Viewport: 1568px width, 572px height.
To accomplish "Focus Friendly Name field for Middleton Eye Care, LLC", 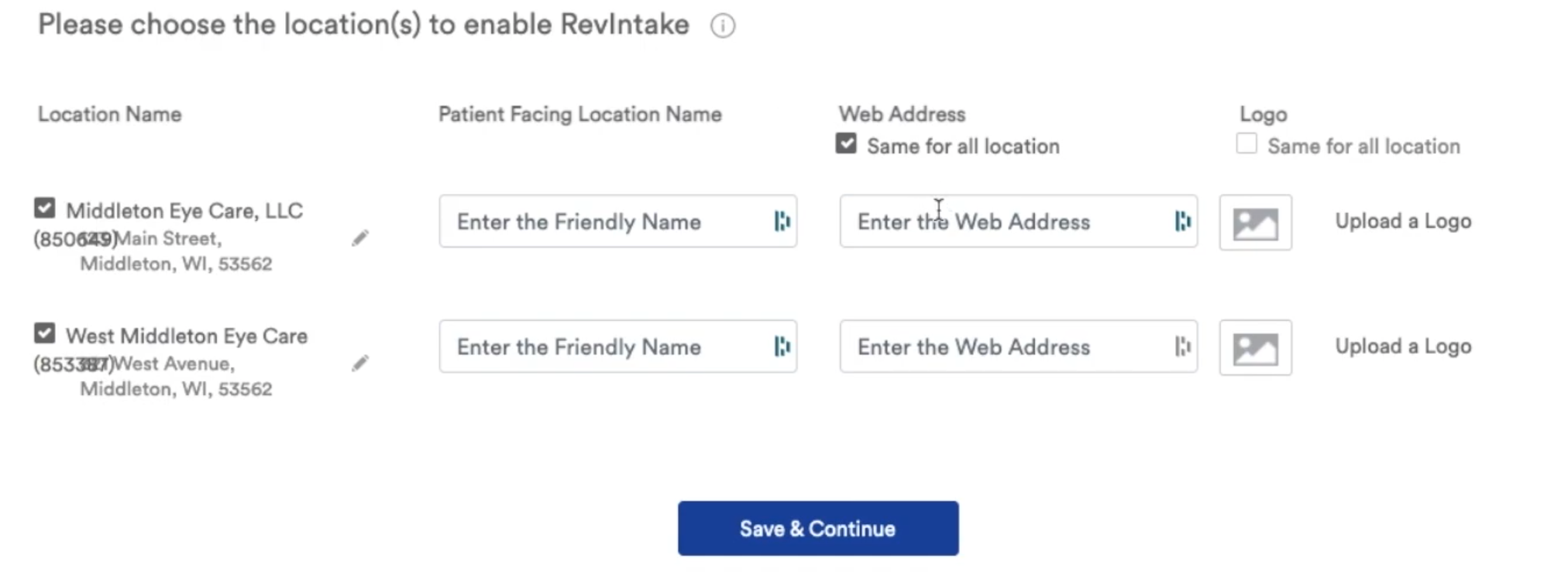I will tap(604, 222).
